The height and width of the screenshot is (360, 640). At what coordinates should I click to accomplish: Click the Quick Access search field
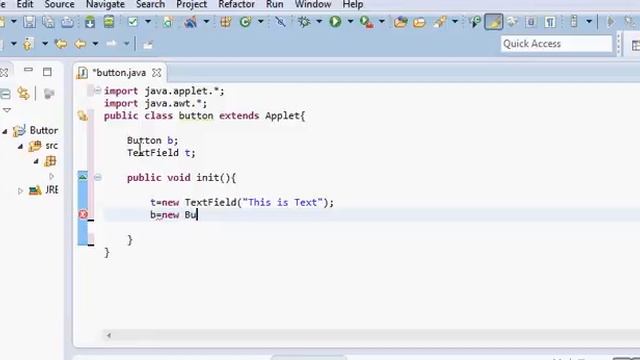pos(556,44)
